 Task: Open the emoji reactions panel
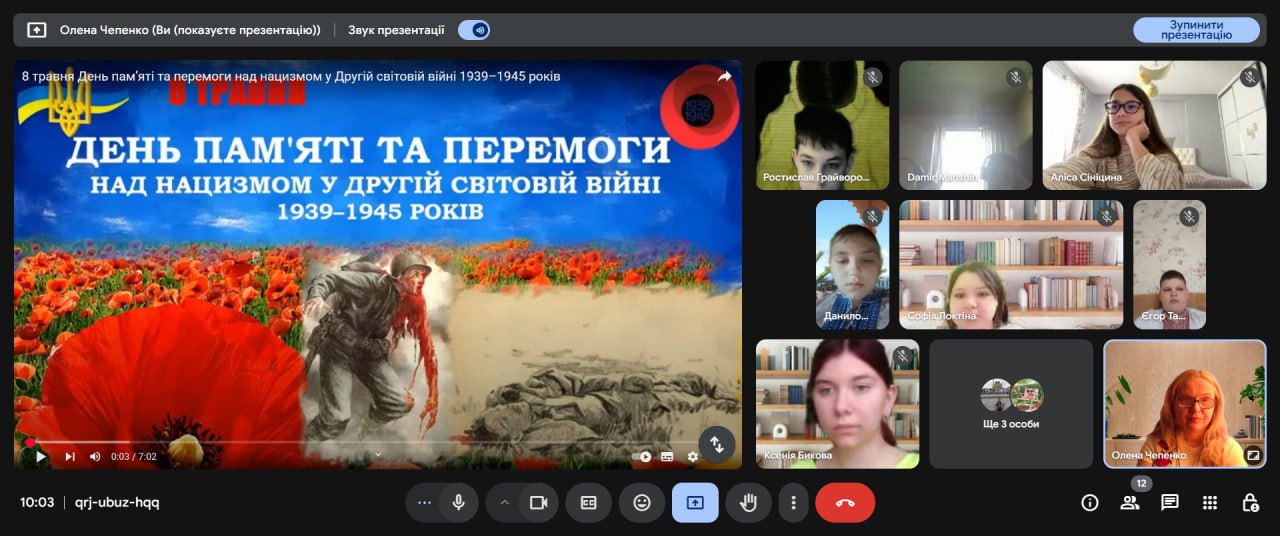642,503
